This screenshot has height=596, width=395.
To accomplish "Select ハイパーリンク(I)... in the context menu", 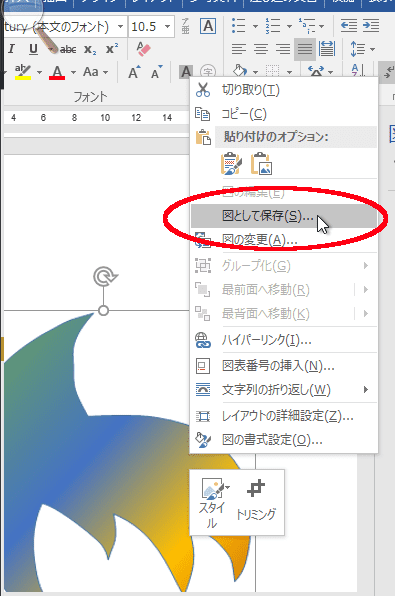I will click(284, 340).
